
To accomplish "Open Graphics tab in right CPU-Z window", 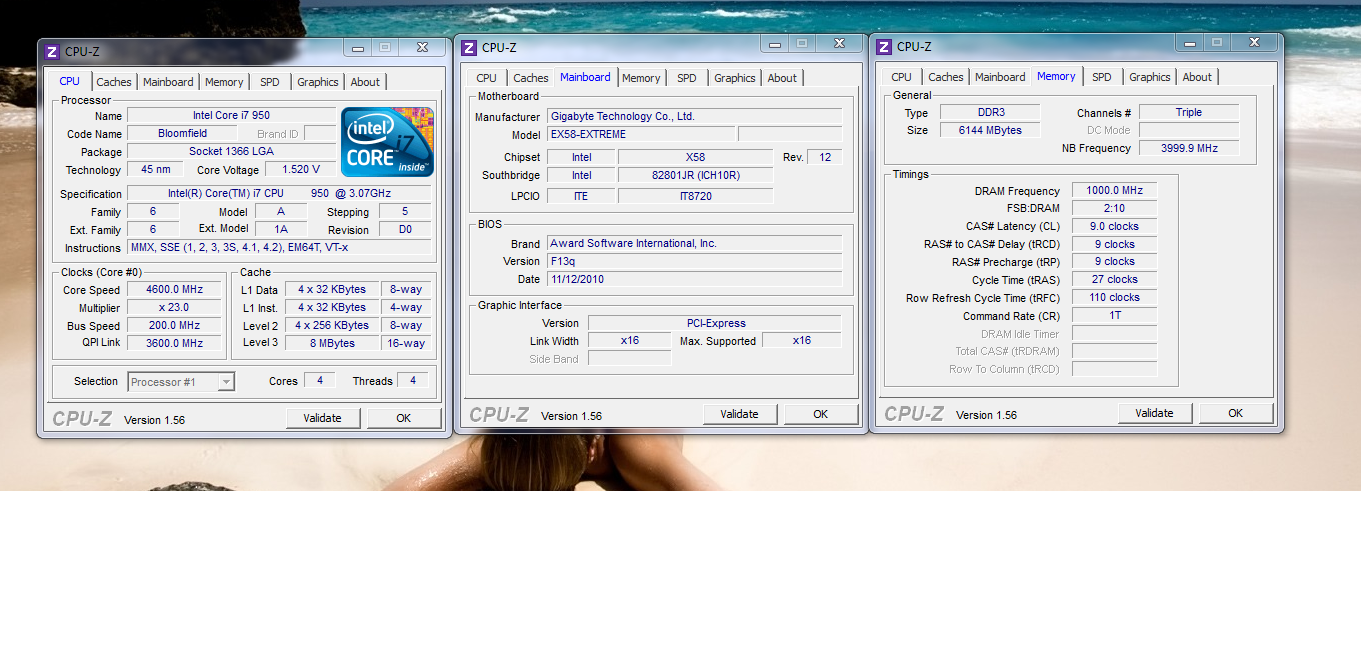I will pos(1150,77).
